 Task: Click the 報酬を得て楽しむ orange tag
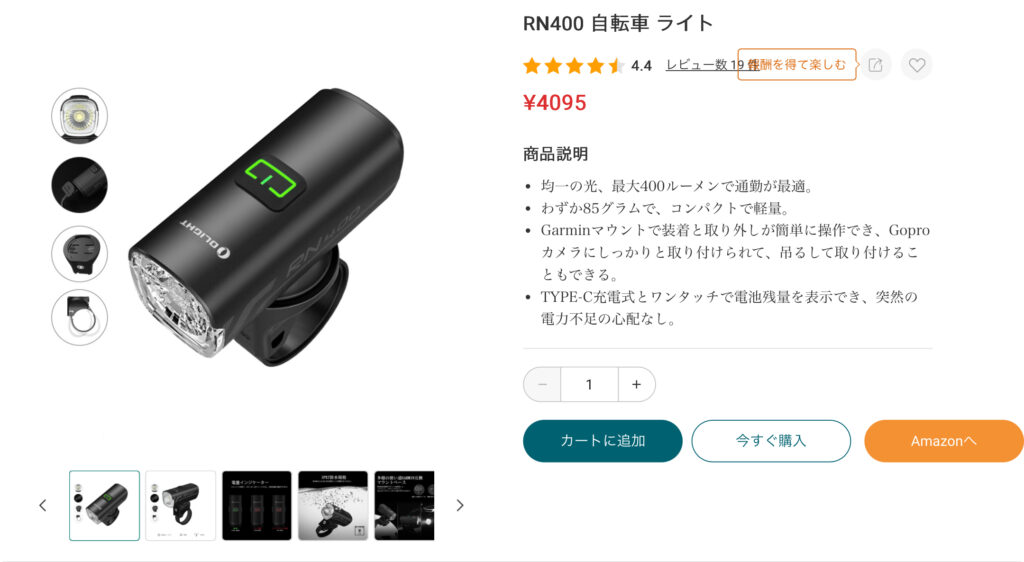[x=797, y=65]
